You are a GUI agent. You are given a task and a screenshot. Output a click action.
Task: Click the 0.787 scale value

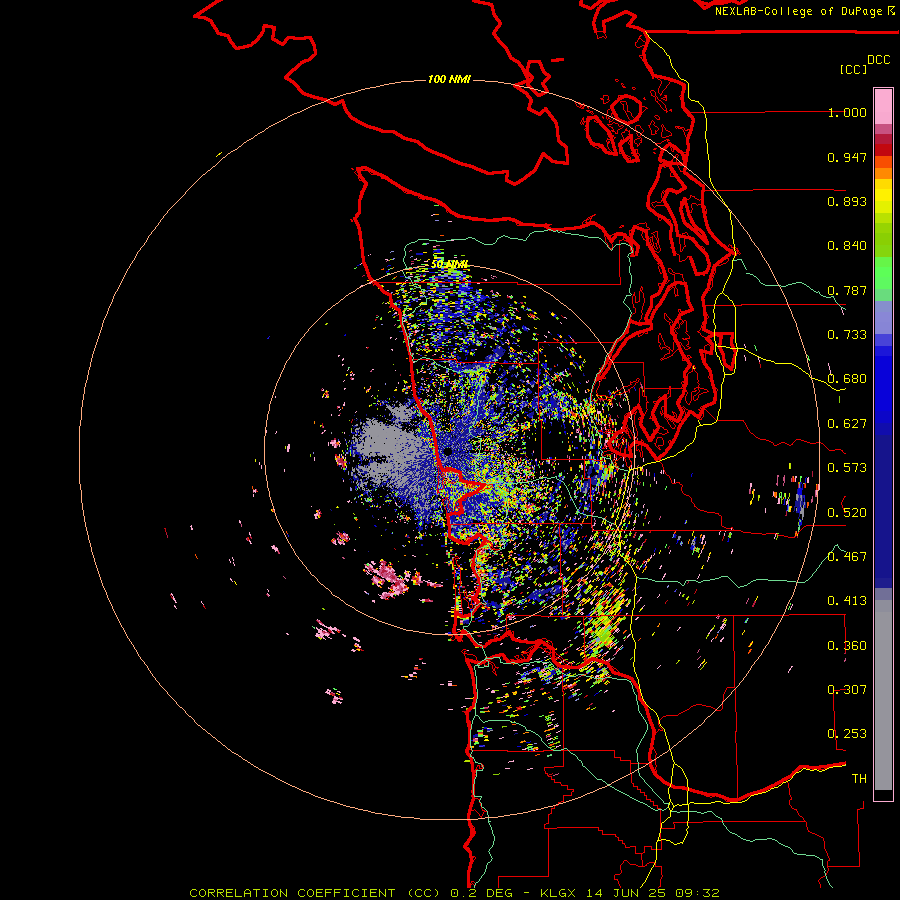pyautogui.click(x=847, y=290)
